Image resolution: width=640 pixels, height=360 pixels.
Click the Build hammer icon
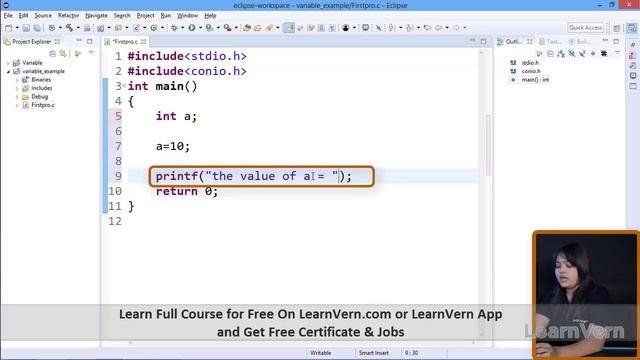pyautogui.click(x=69, y=28)
